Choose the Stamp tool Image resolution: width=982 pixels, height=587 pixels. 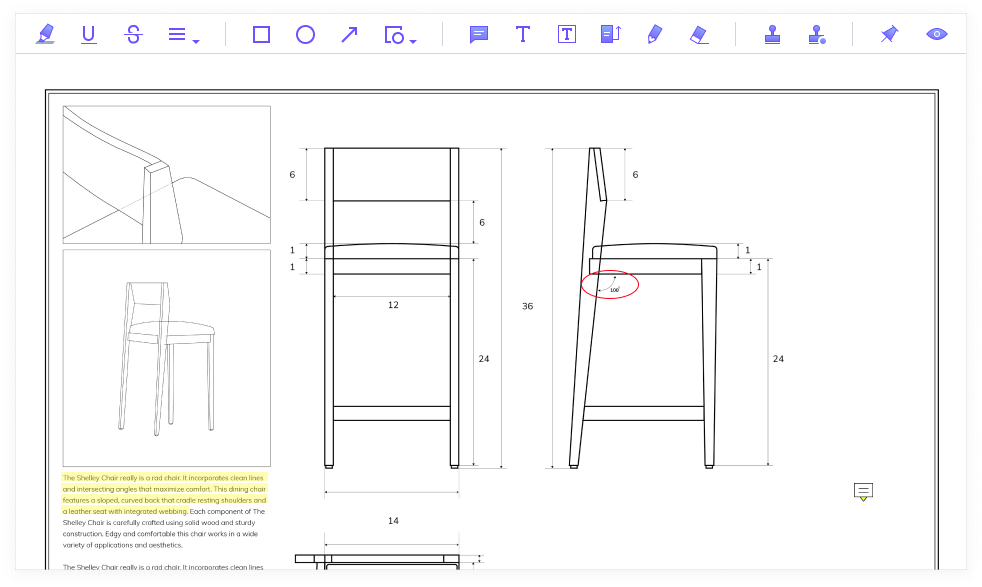tap(772, 34)
